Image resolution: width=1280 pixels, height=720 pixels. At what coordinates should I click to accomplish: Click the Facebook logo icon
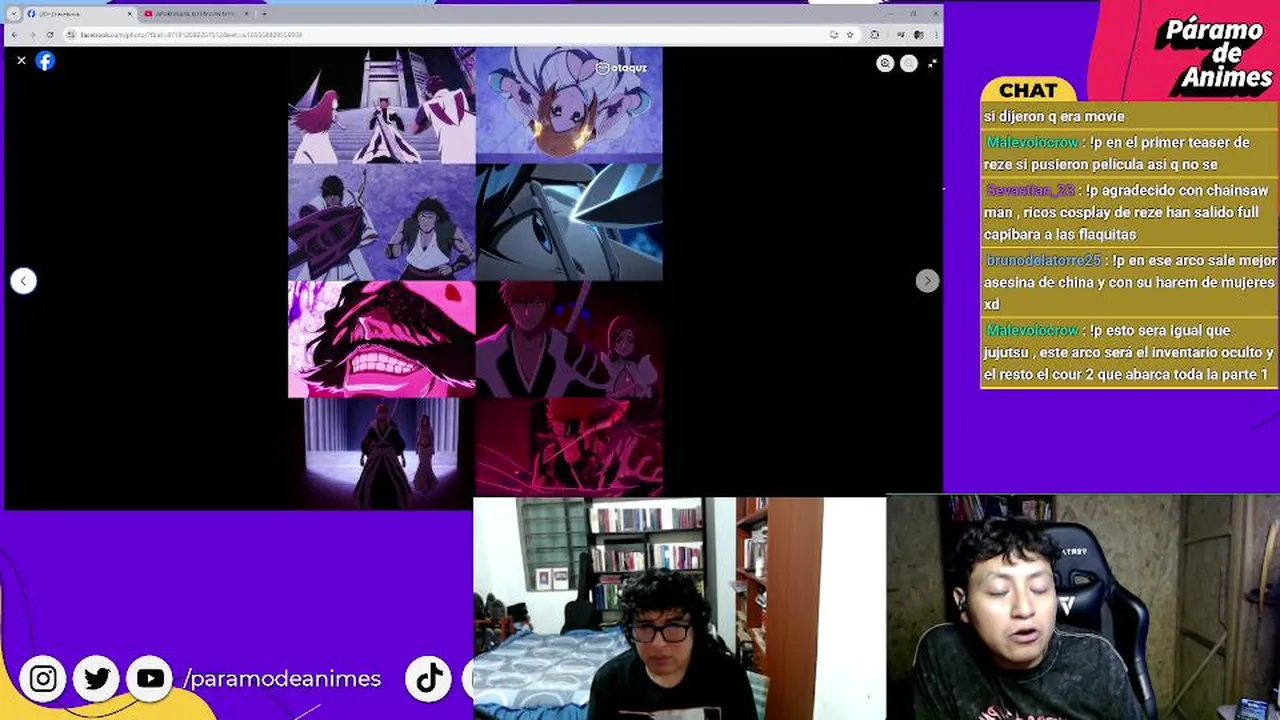coord(45,61)
